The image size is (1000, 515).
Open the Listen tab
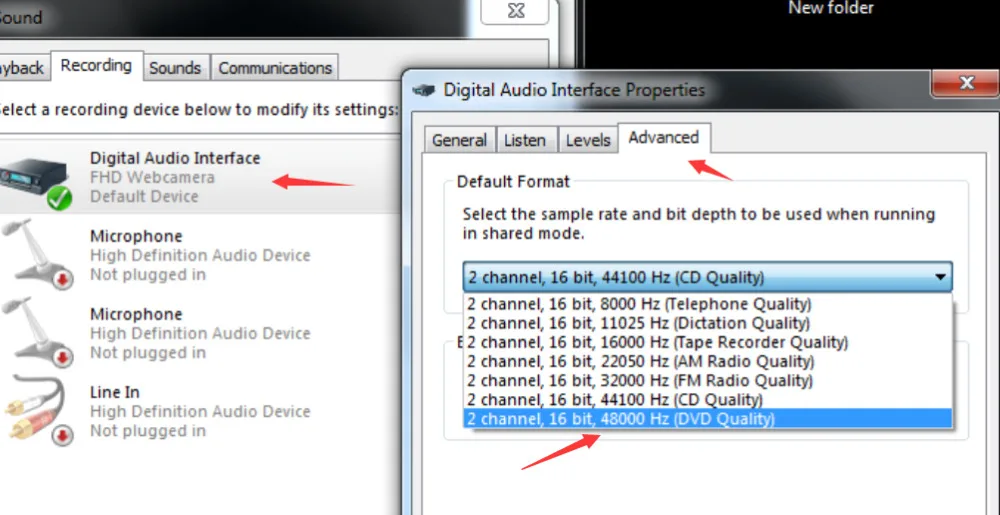click(525, 140)
